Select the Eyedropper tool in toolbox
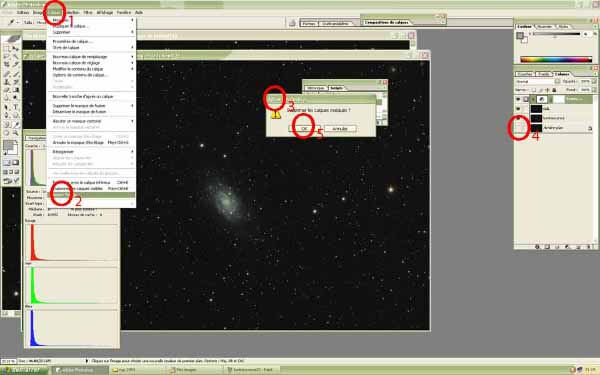 point(16,124)
